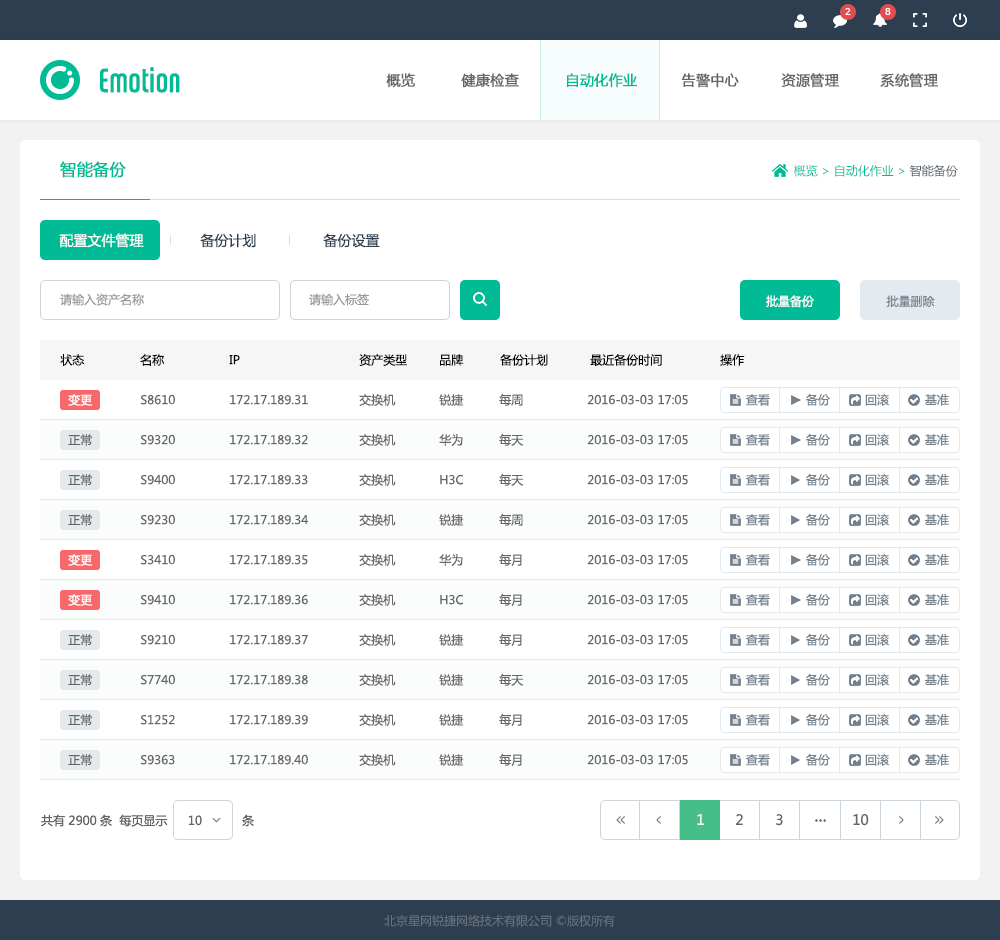Go to next page arrow

(x=900, y=820)
